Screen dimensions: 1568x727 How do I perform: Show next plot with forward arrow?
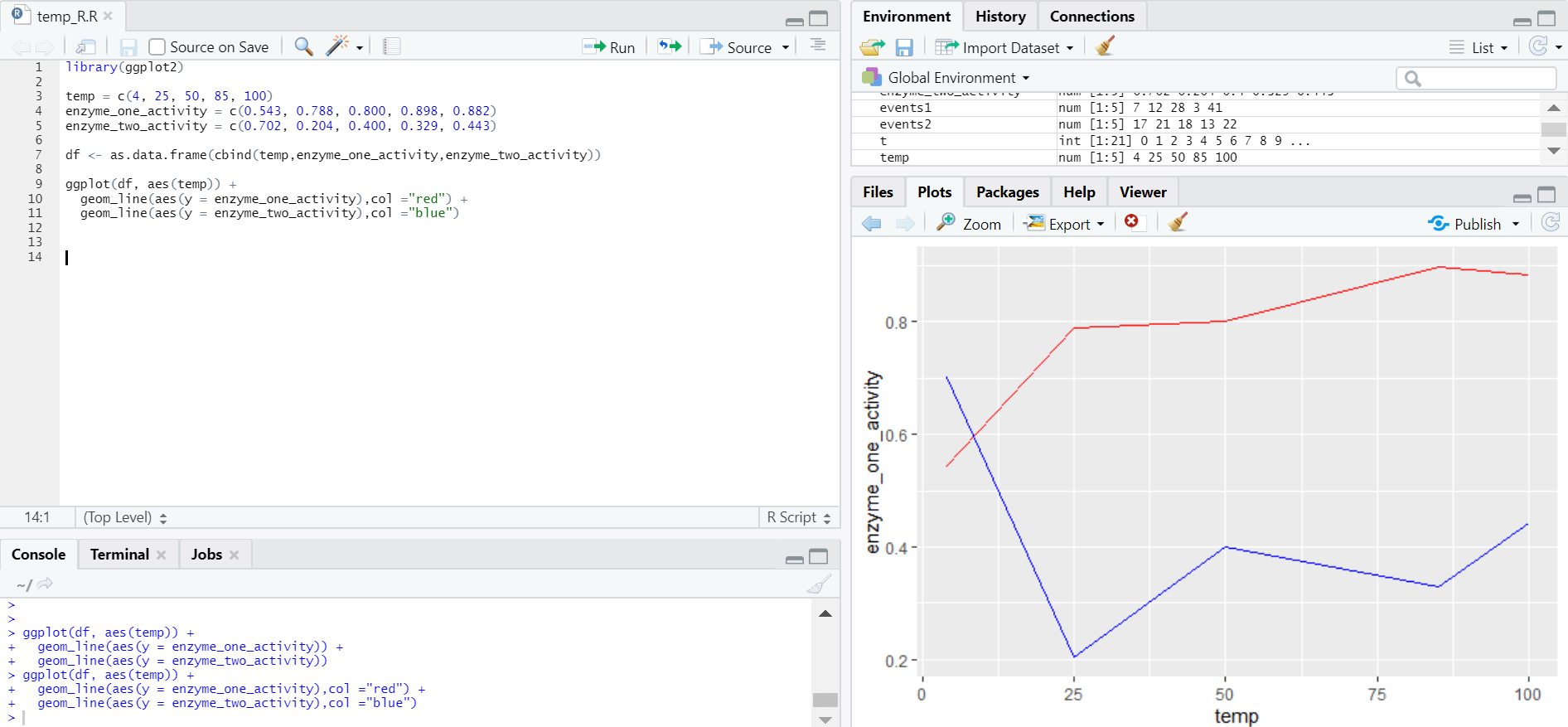click(x=905, y=223)
